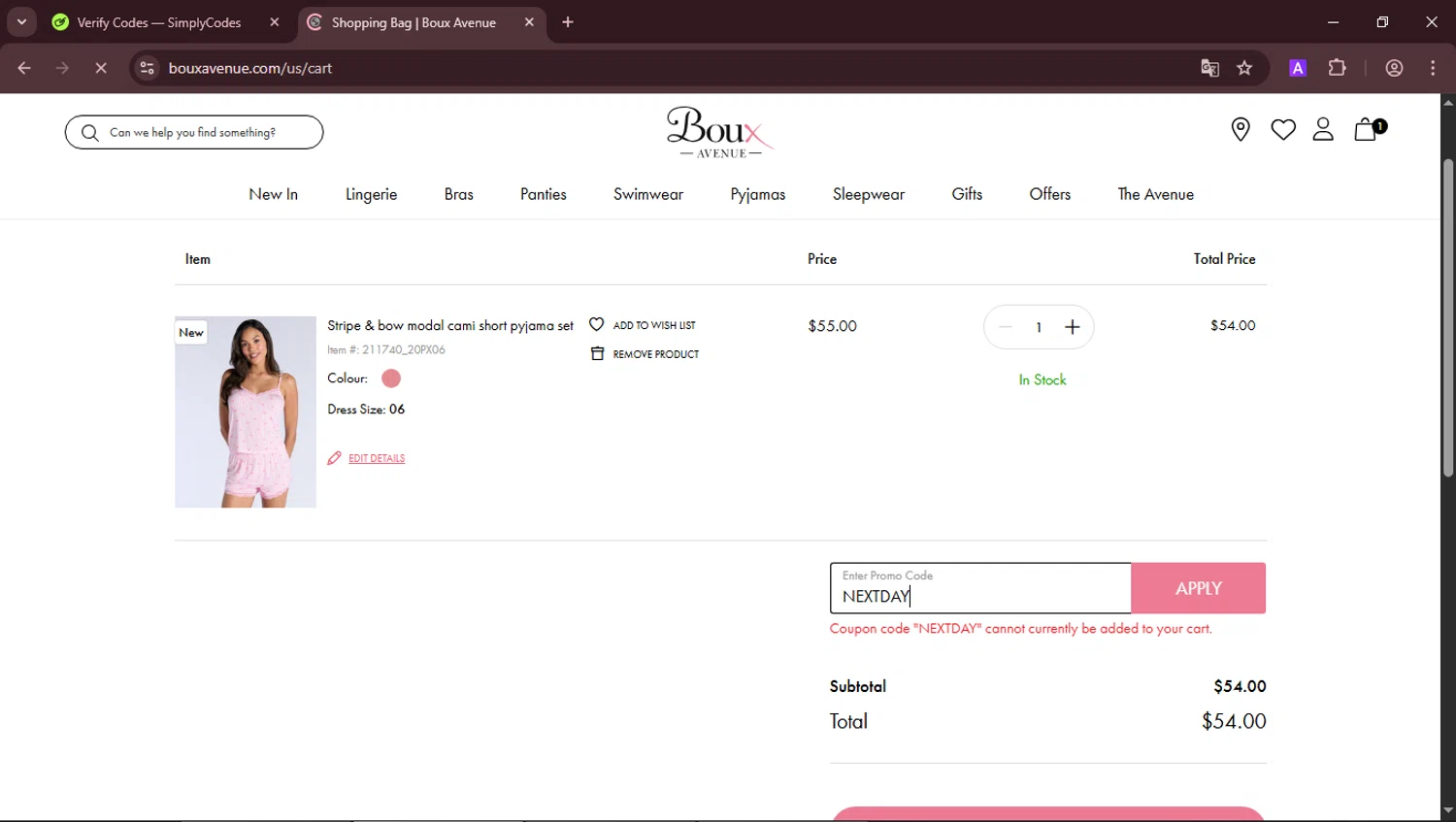
Task: Click the Total Price column header
Action: click(x=1225, y=259)
